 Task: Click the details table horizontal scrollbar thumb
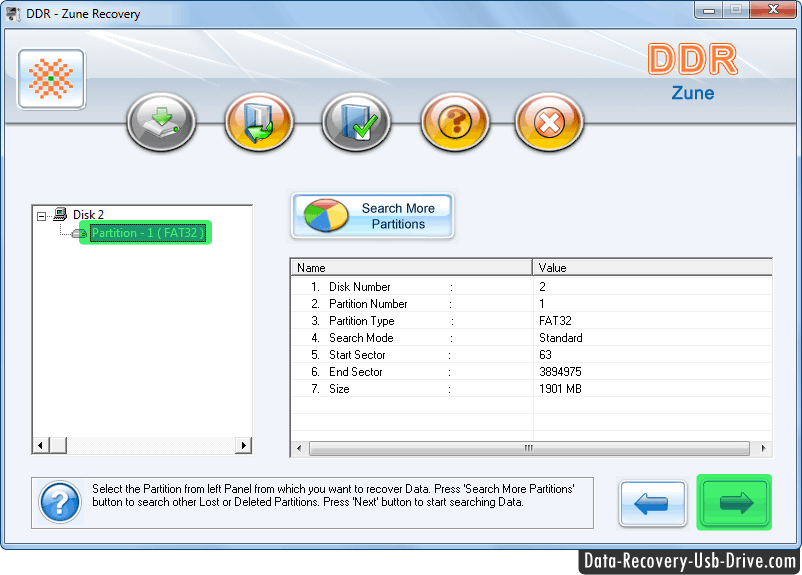coord(529,449)
